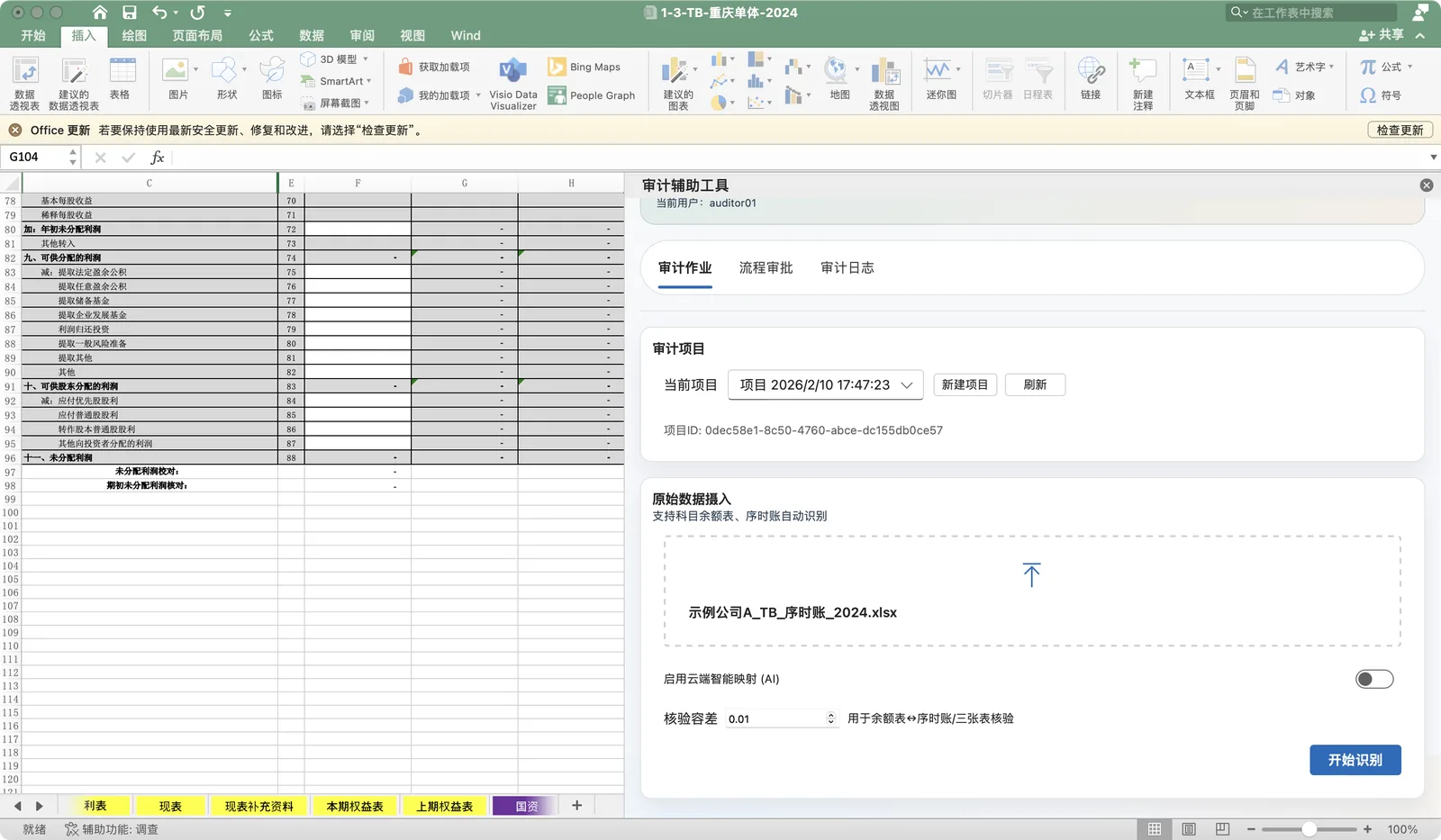Click the file upload drop area
The width and height of the screenshot is (1441, 840).
click(1032, 591)
